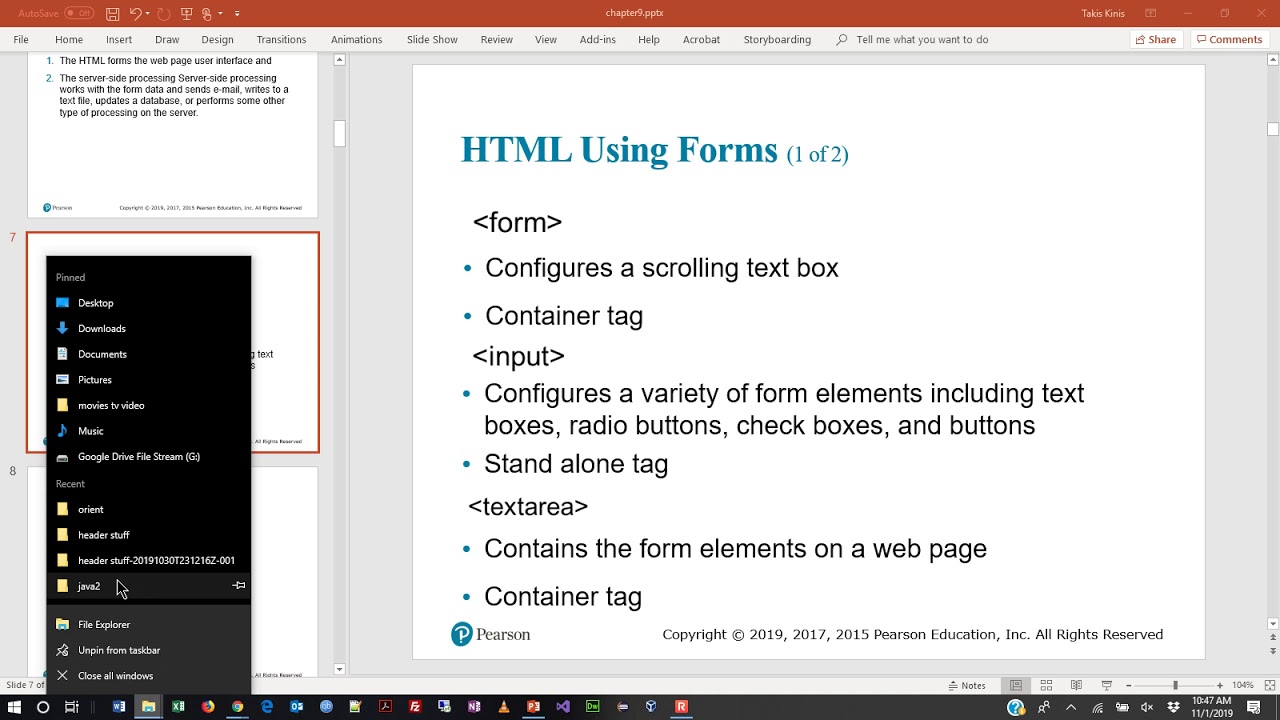The height and width of the screenshot is (720, 1280).
Task: Open Desktop from the jump list
Action: [x=148, y=303]
